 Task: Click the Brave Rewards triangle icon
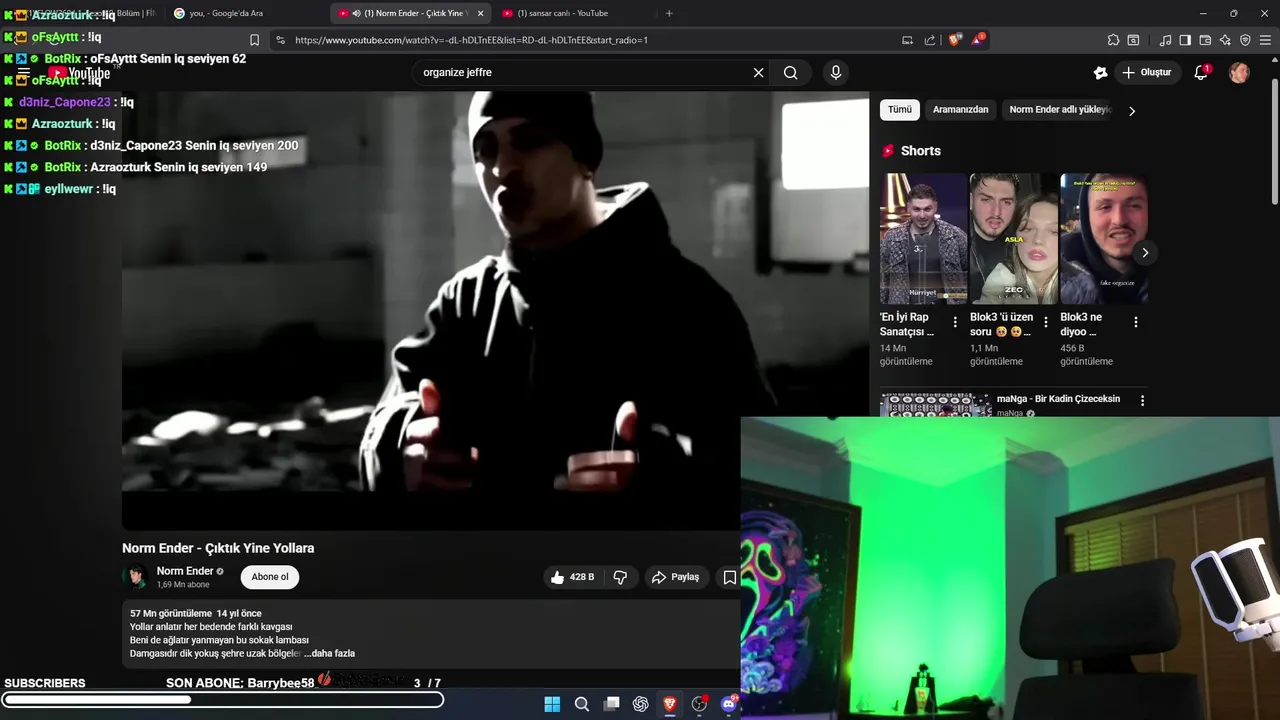coord(978,40)
